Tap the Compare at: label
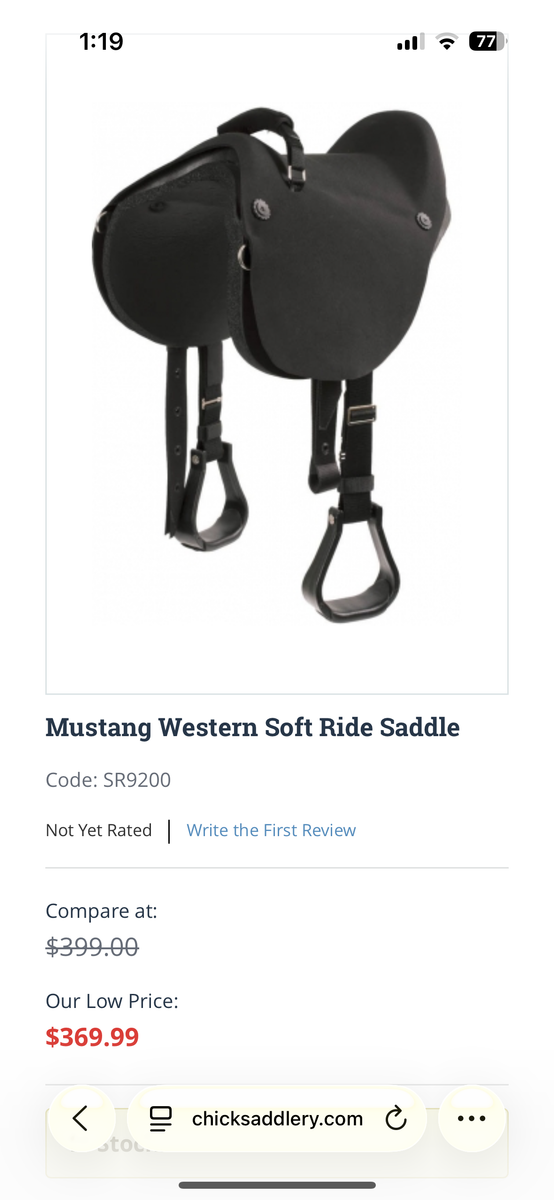This screenshot has height=1200, width=554. [102, 911]
